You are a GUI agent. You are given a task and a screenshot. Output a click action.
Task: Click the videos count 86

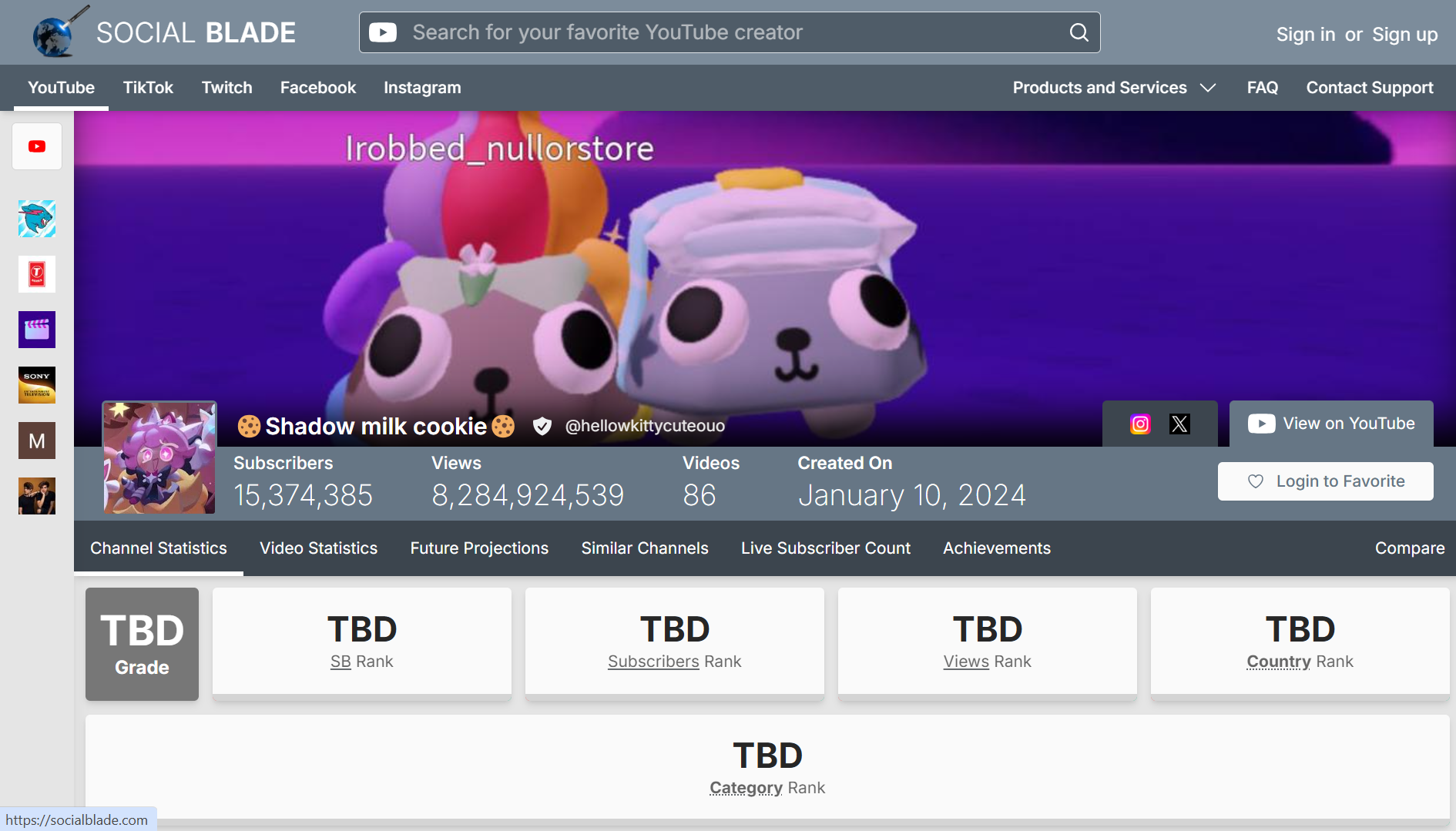(x=699, y=495)
